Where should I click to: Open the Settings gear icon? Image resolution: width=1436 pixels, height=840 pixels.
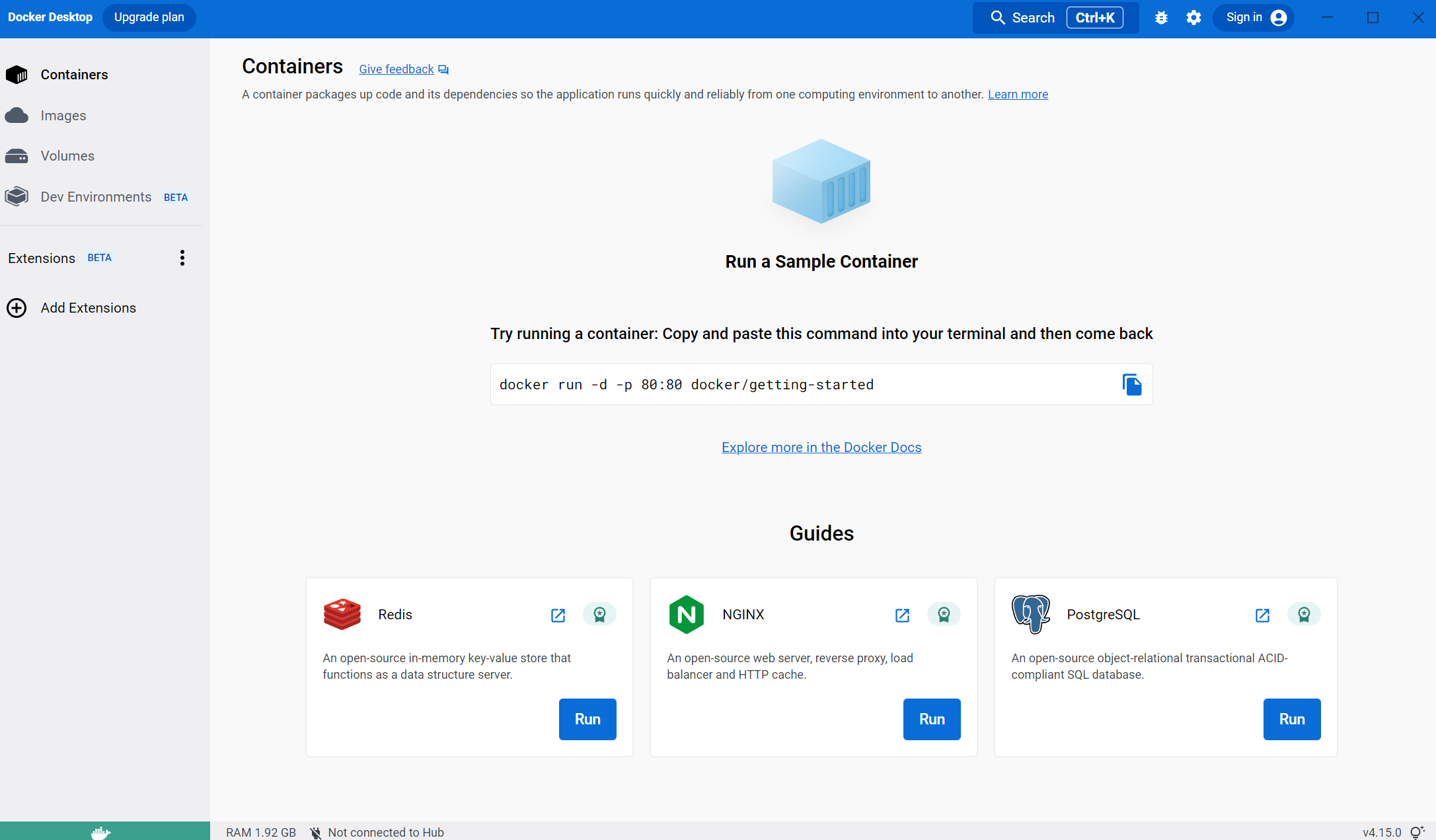tap(1193, 18)
